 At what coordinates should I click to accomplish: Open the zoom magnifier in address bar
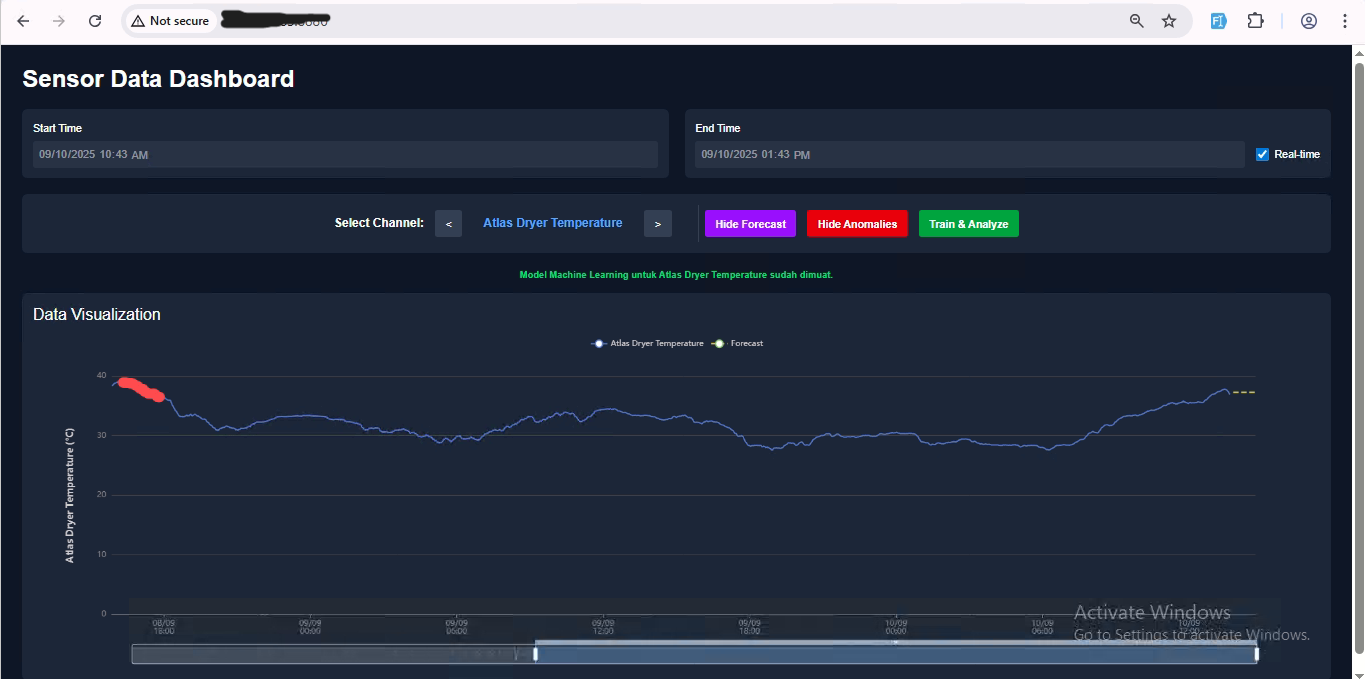(1137, 21)
